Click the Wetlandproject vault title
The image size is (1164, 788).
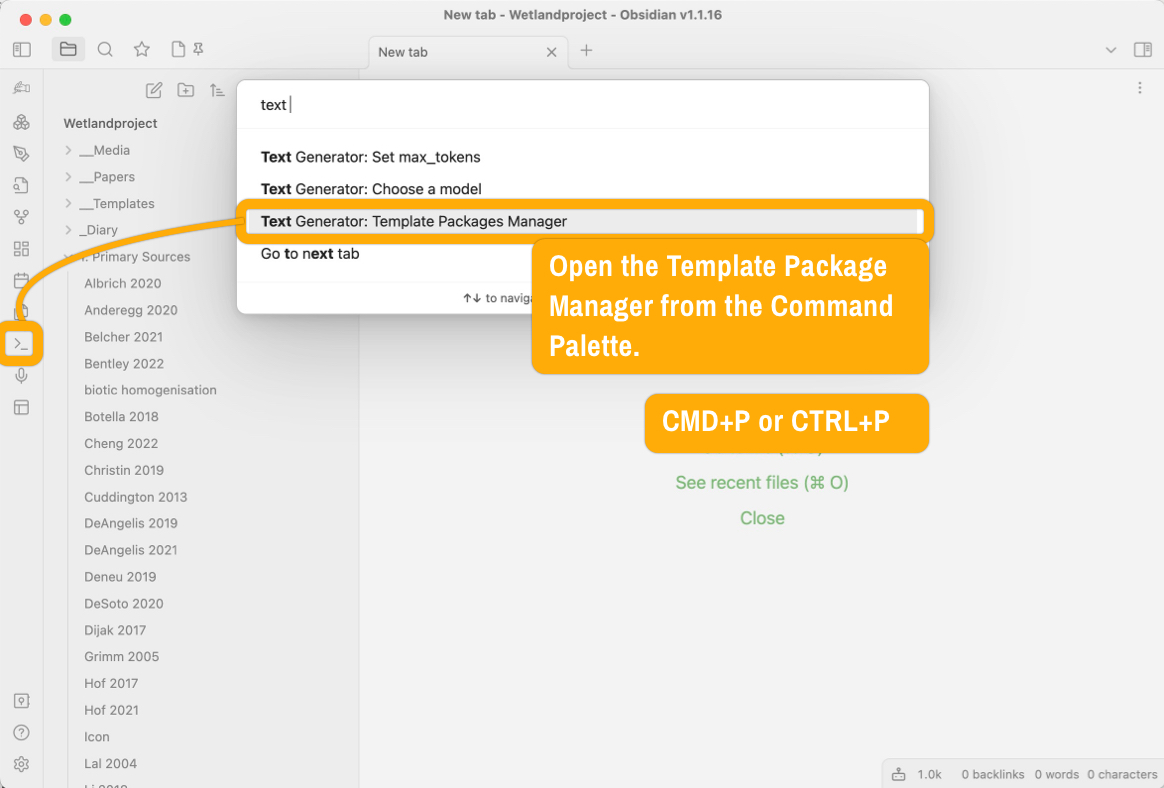pos(110,123)
